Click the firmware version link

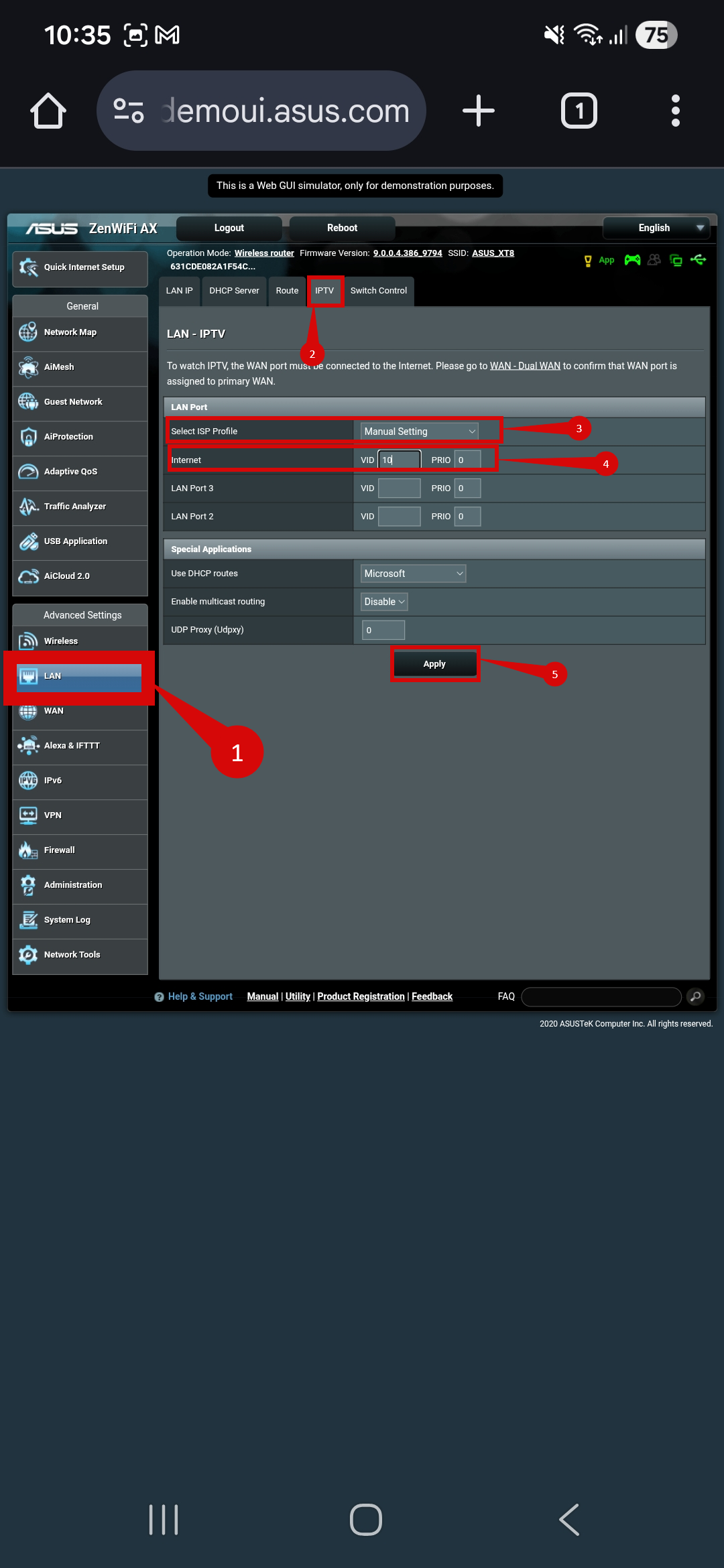[x=408, y=253]
